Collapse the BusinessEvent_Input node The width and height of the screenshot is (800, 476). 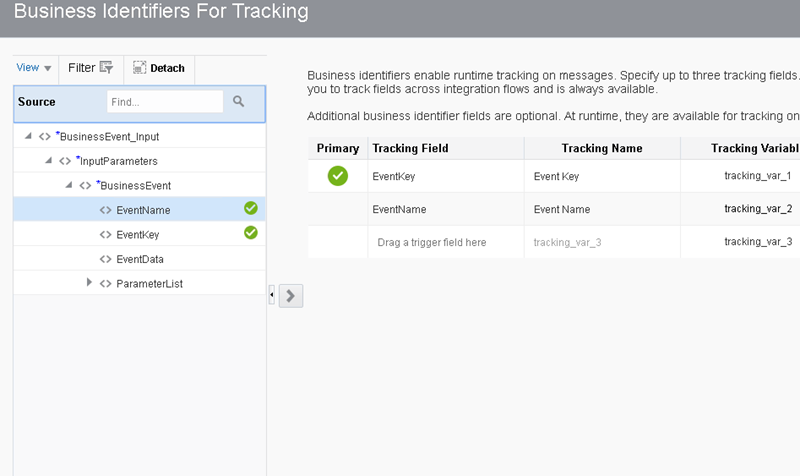click(x=29, y=136)
